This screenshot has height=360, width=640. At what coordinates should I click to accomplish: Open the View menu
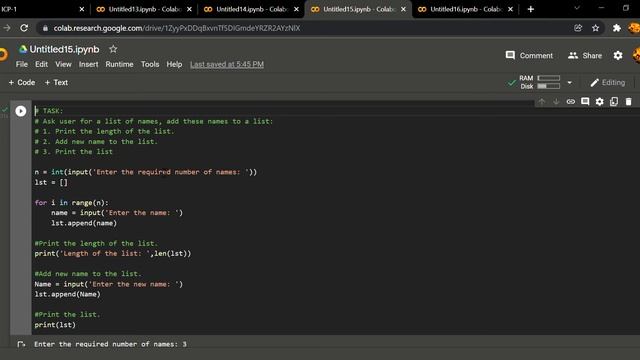click(63, 64)
